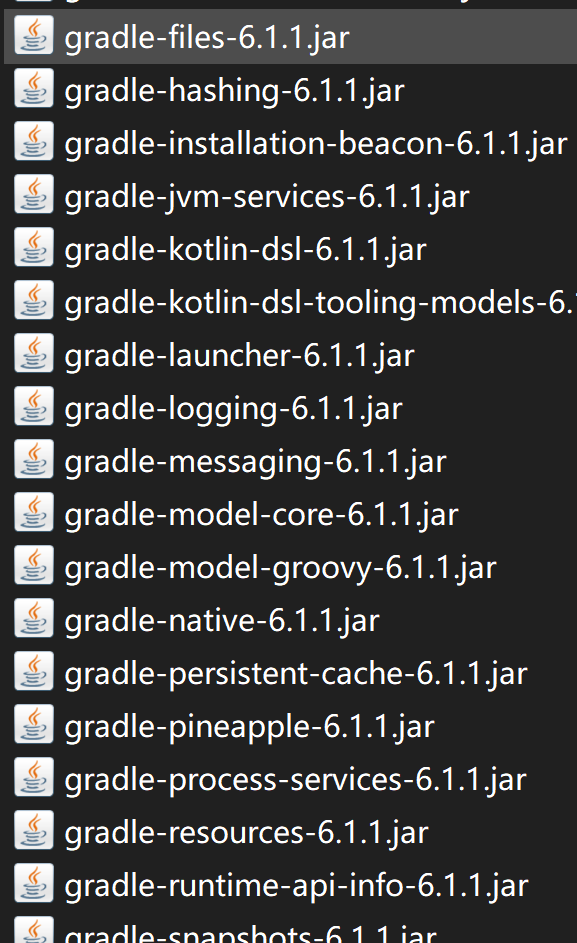The height and width of the screenshot is (943, 577).
Task: Select gradle-model-core-6.1.1.jar file name
Action: [x=262, y=515]
